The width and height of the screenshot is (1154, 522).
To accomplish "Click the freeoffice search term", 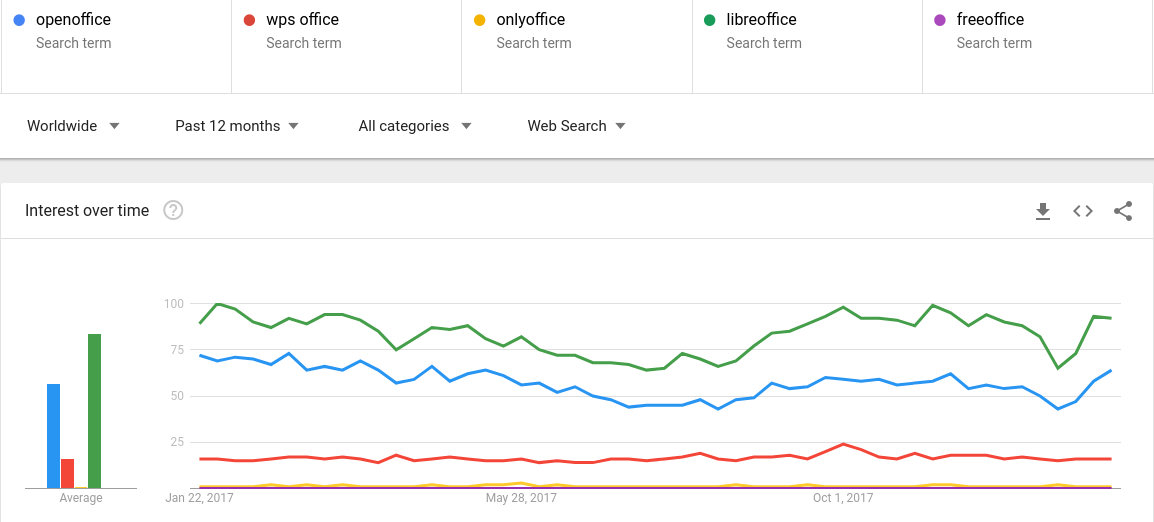I will [990, 20].
